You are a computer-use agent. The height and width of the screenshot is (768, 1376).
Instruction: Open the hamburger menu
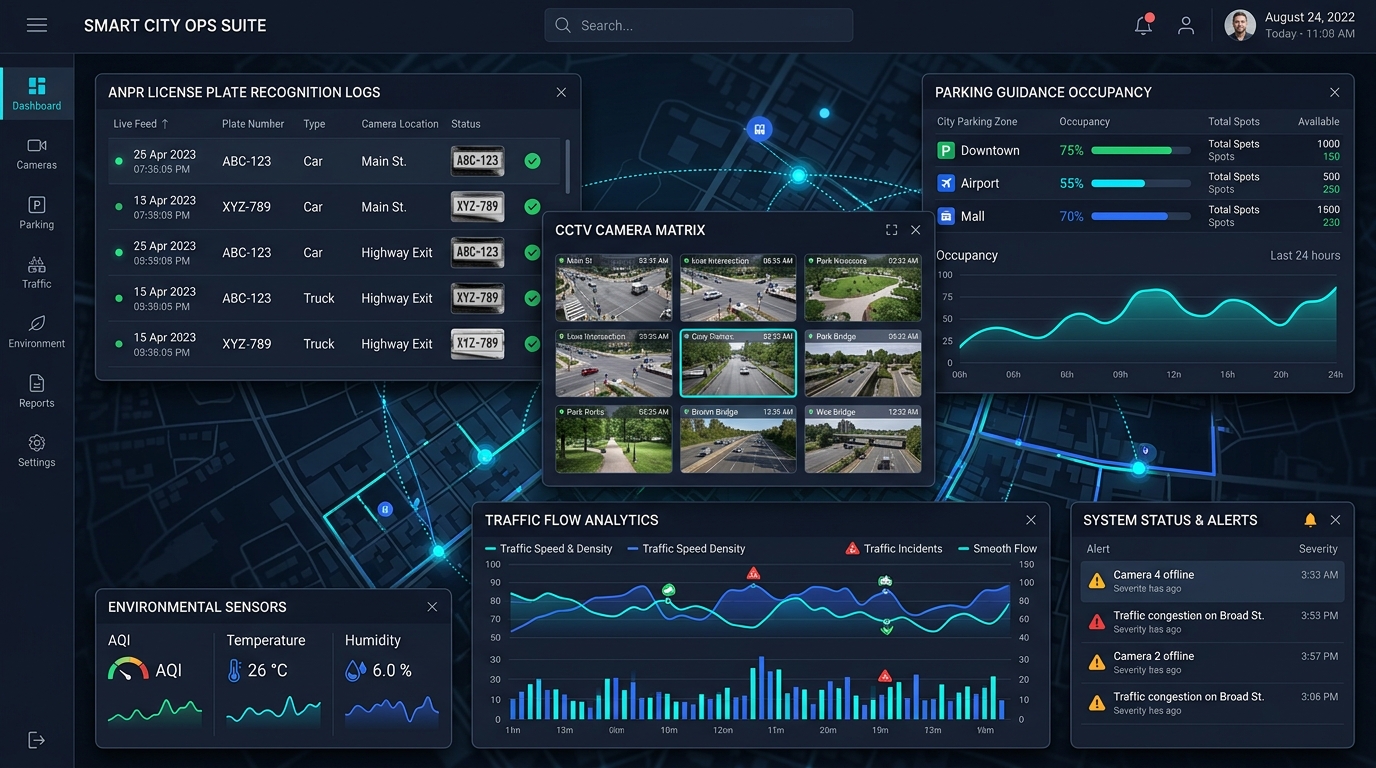pyautogui.click(x=37, y=25)
